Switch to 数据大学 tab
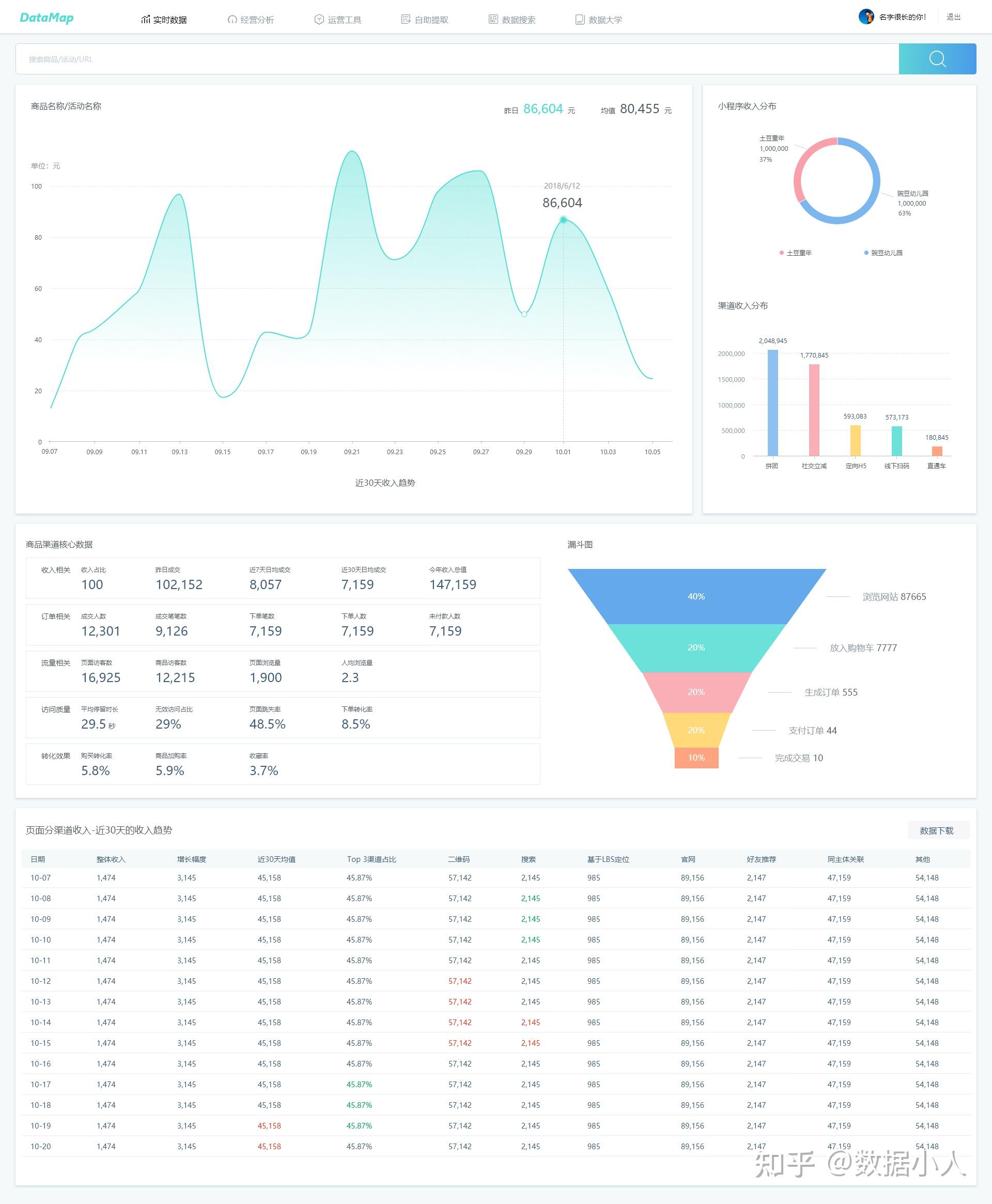Screen dimensions: 992x1204 pos(605,20)
